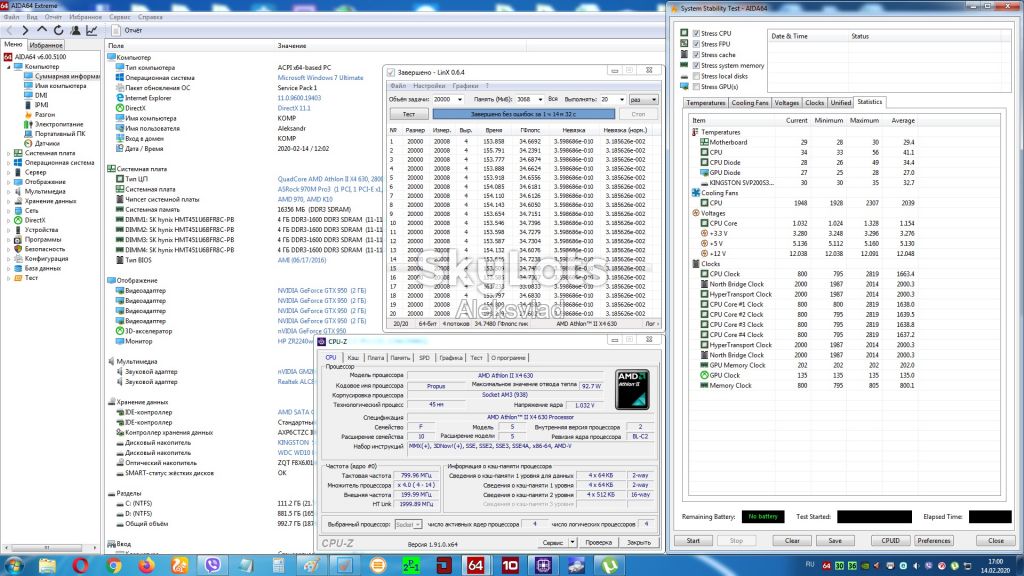1024x576 pixels.
Task: Expand the Тест tree node
Action: click(x=9, y=278)
